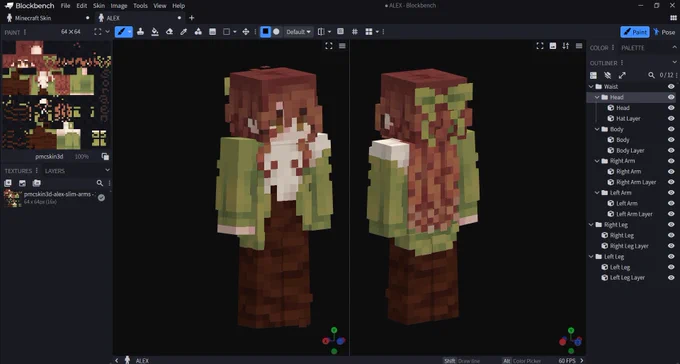Select the pmcskin3d-alex-slim-arms texture
The width and height of the screenshot is (680, 364).
coord(56,198)
